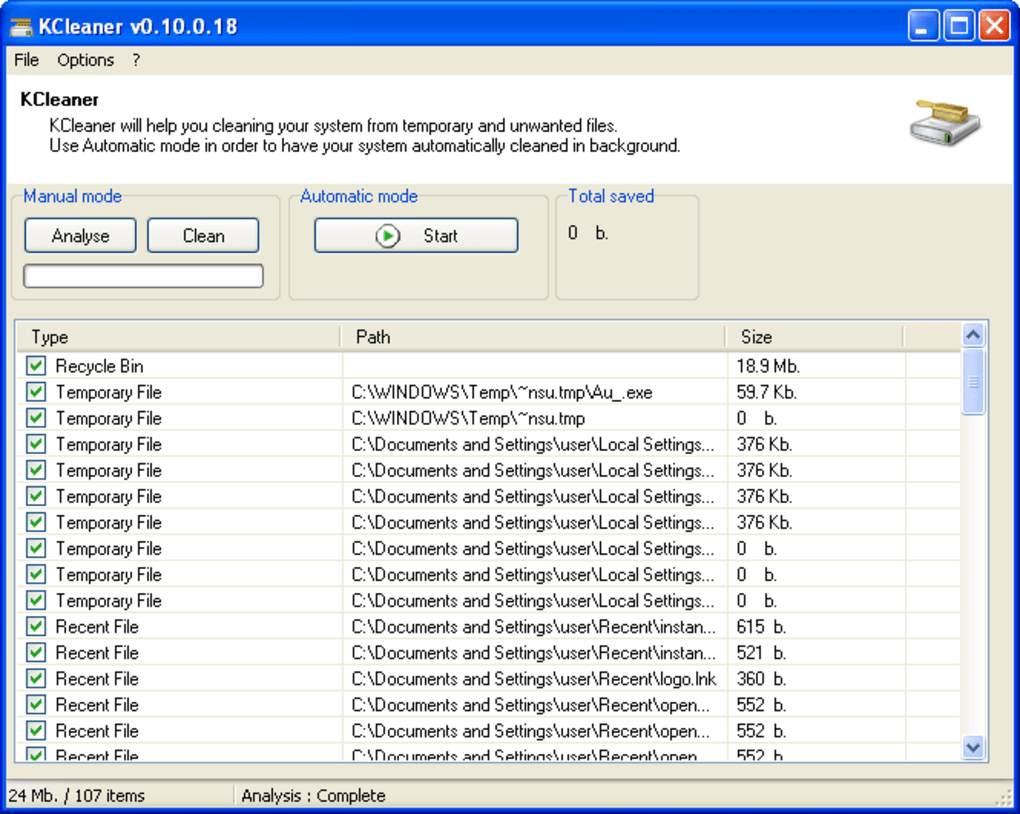Select the Recent\logo.lnk path

point(533,679)
